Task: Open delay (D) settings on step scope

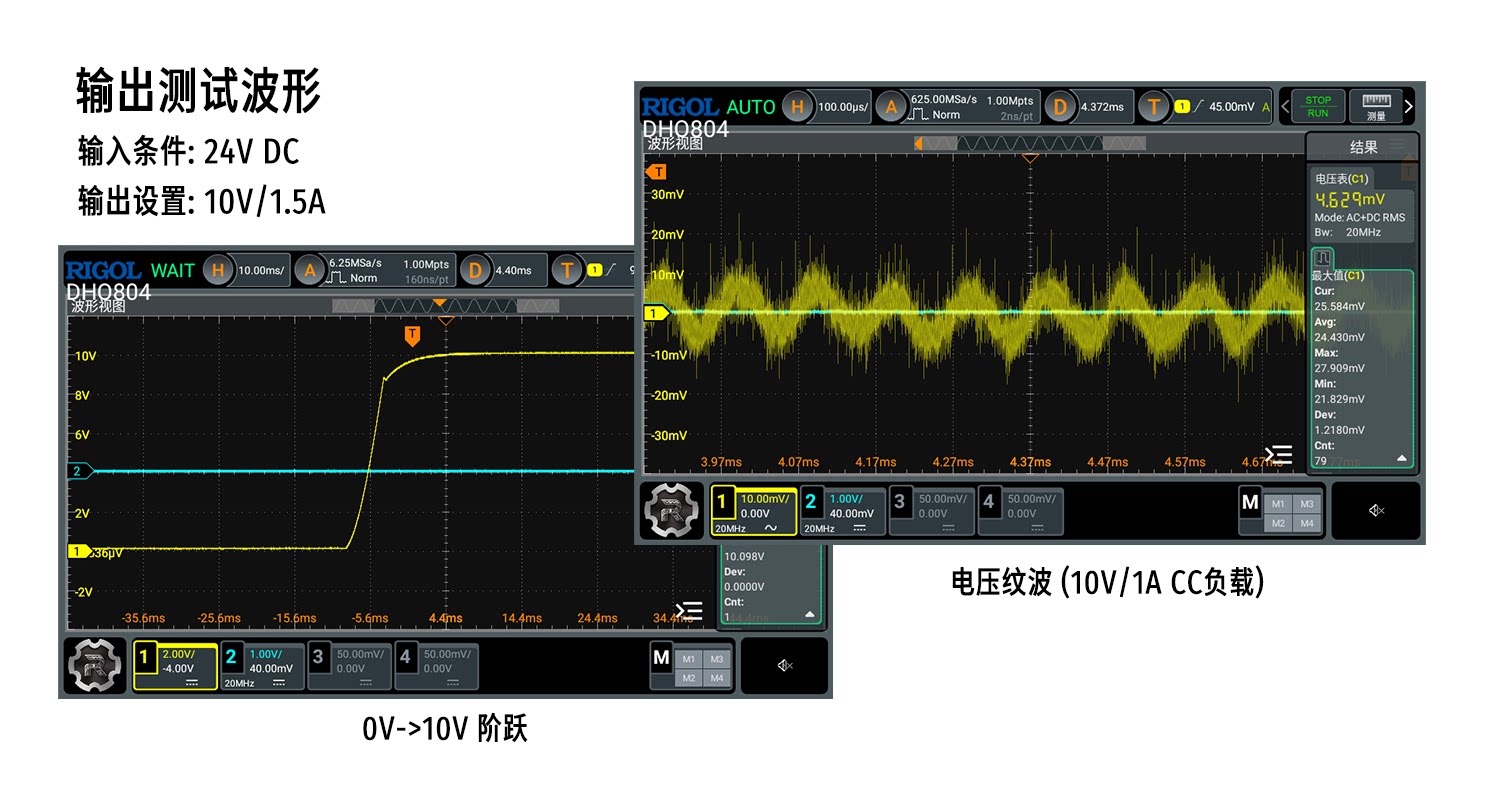Action: pyautogui.click(x=476, y=269)
